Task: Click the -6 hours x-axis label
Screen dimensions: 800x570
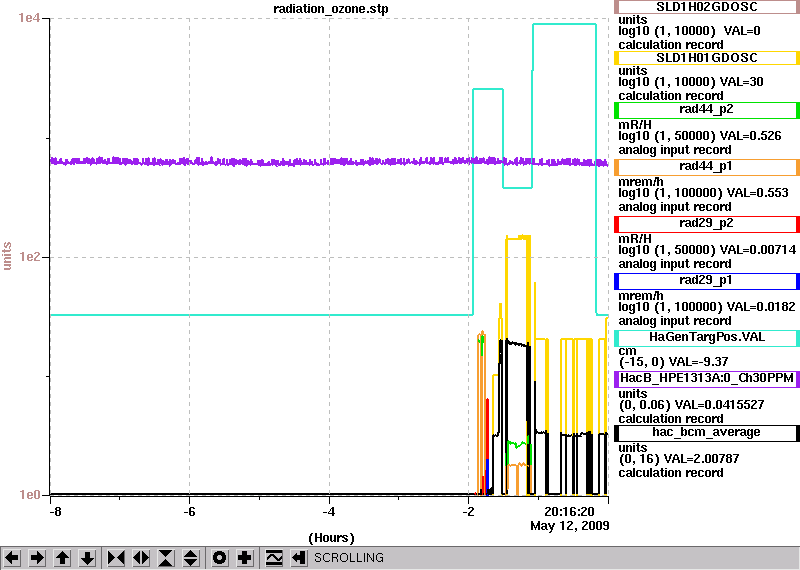Action: 189,511
